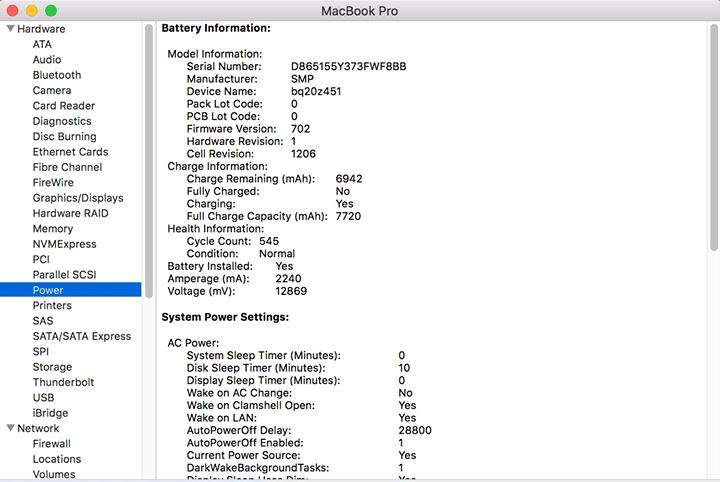The height and width of the screenshot is (482, 720).
Task: Select the Hardware category heading
Action: pyautogui.click(x=41, y=28)
